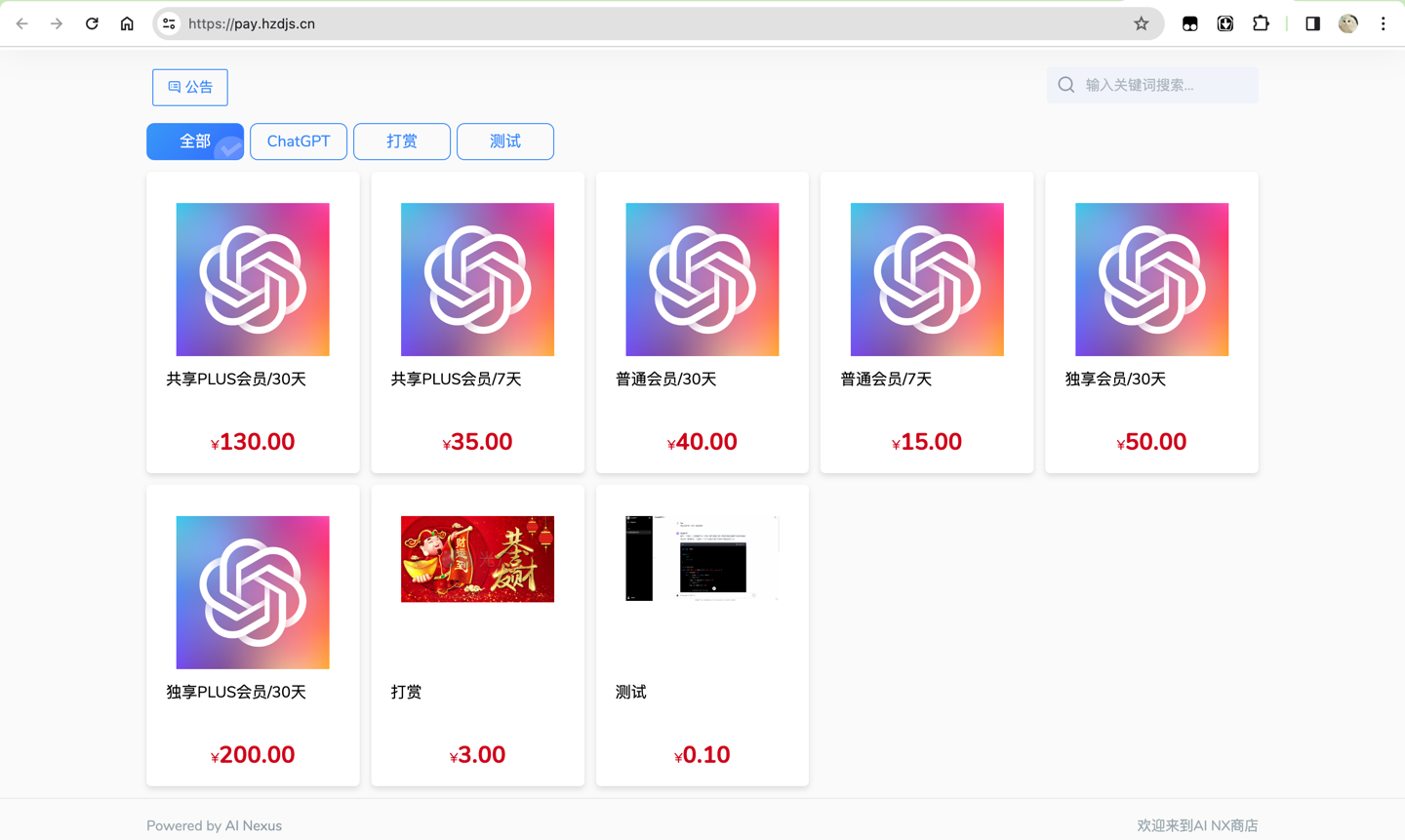The image size is (1405, 840).
Task: Switch to the 测试 category tab
Action: coord(505,141)
